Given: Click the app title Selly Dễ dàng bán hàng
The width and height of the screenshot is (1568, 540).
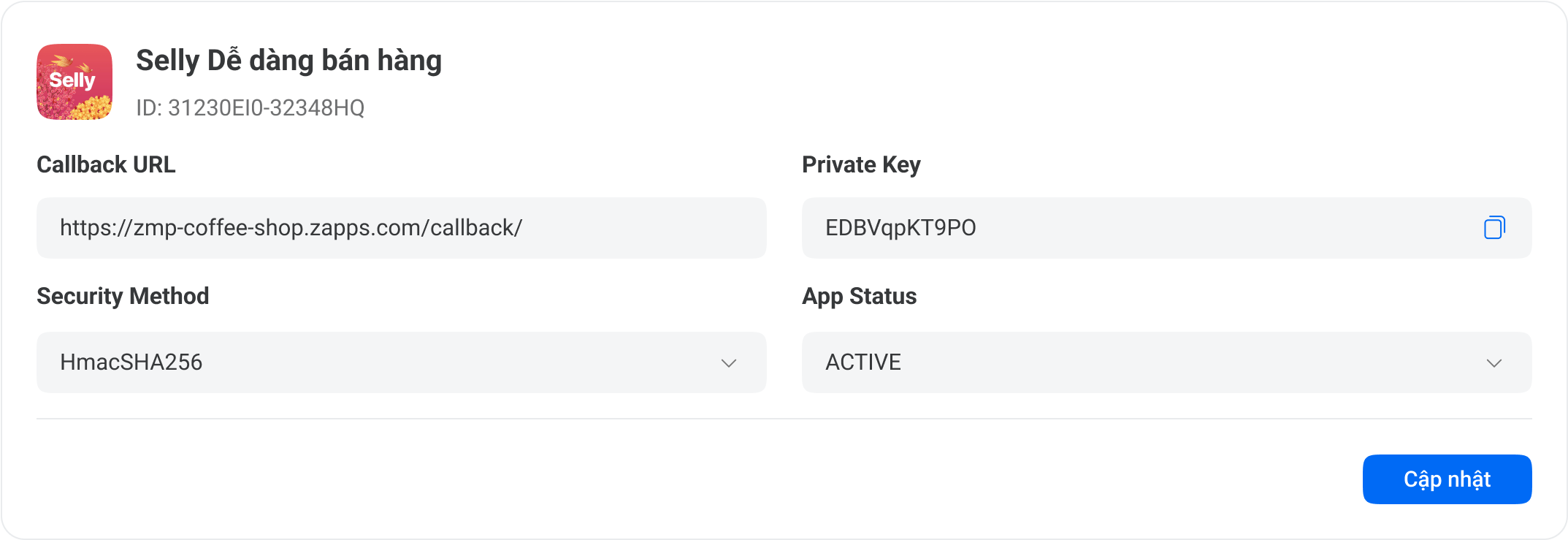Looking at the screenshot, I should pyautogui.click(x=288, y=61).
